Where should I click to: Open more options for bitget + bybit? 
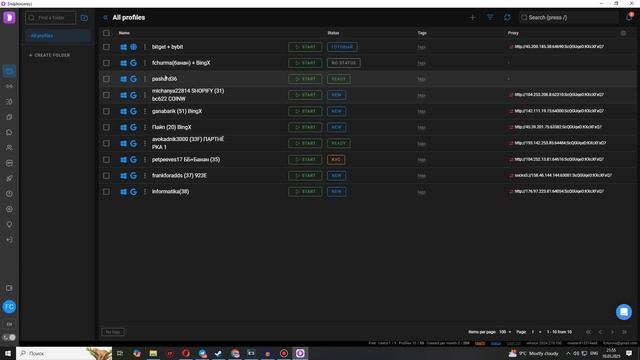coord(145,47)
